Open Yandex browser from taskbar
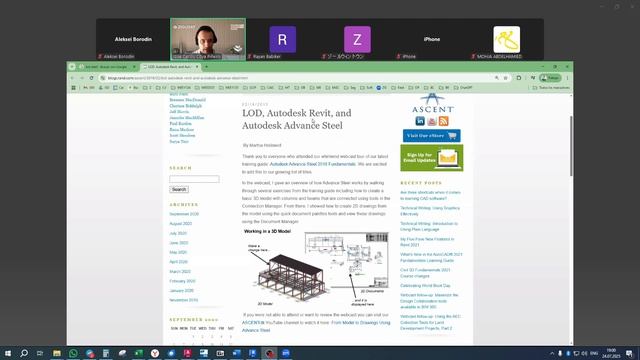The image size is (640, 360). [x=155, y=353]
